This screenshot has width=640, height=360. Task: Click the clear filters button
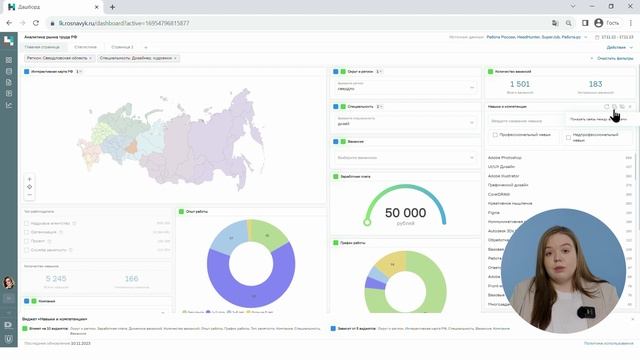(x=611, y=58)
